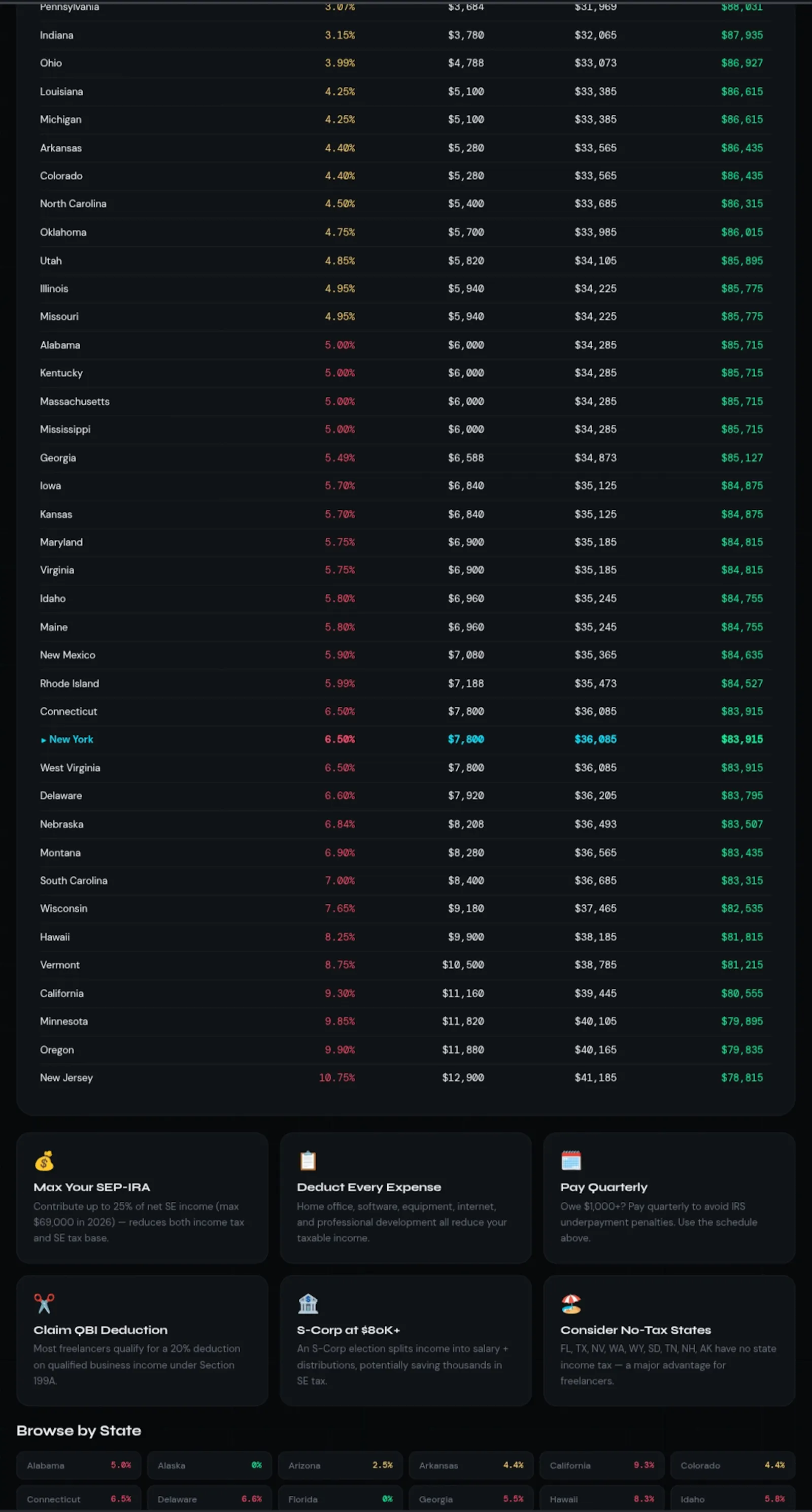The height and width of the screenshot is (1512, 812).
Task: Open the Idaho link in Browse by State
Action: [x=733, y=1498]
